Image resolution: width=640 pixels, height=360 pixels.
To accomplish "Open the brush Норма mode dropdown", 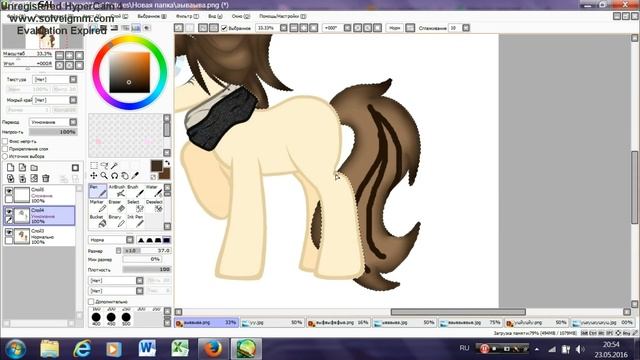I will pyautogui.click(x=130, y=240).
